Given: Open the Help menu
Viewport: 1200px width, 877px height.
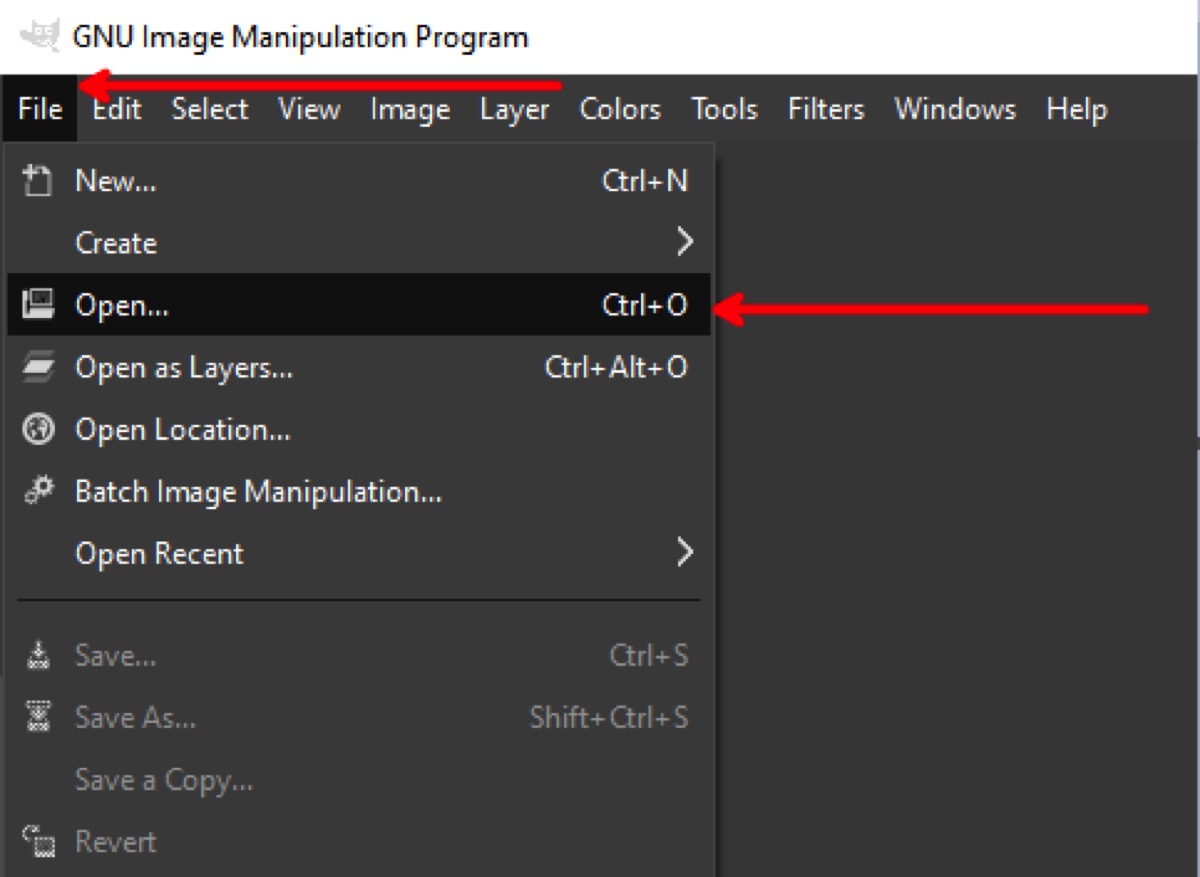Looking at the screenshot, I should click(1077, 108).
